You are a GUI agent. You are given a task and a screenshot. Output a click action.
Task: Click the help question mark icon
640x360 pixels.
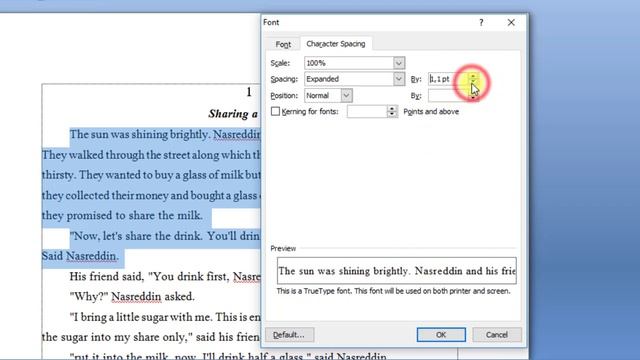click(x=481, y=22)
